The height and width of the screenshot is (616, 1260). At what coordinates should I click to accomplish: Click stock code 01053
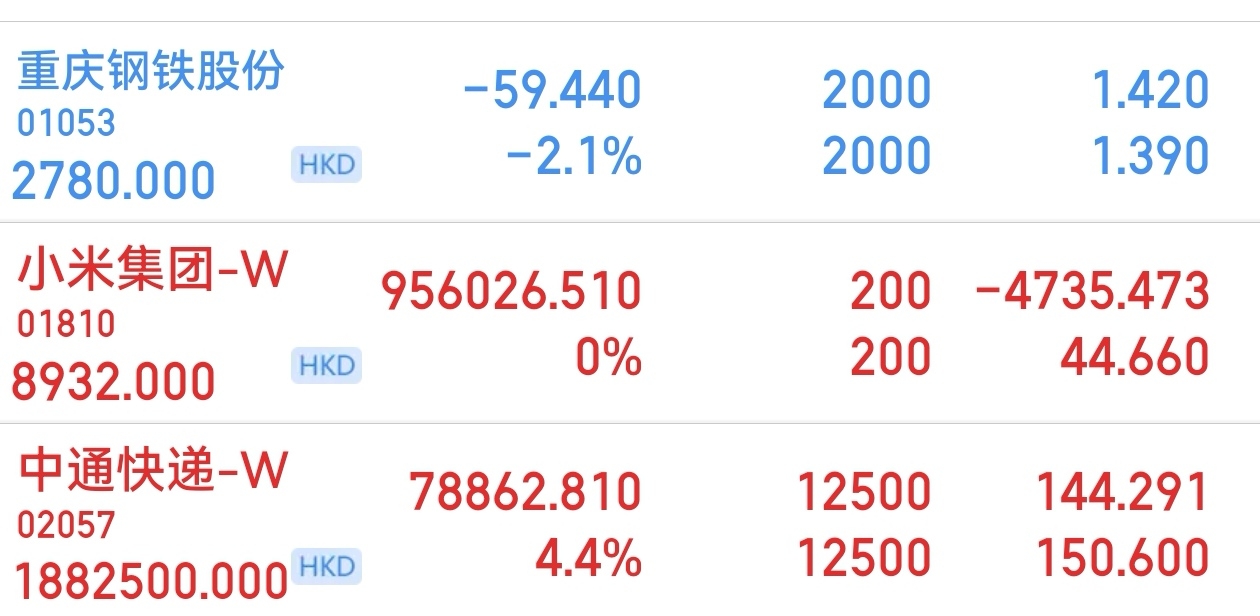pyautogui.click(x=66, y=123)
